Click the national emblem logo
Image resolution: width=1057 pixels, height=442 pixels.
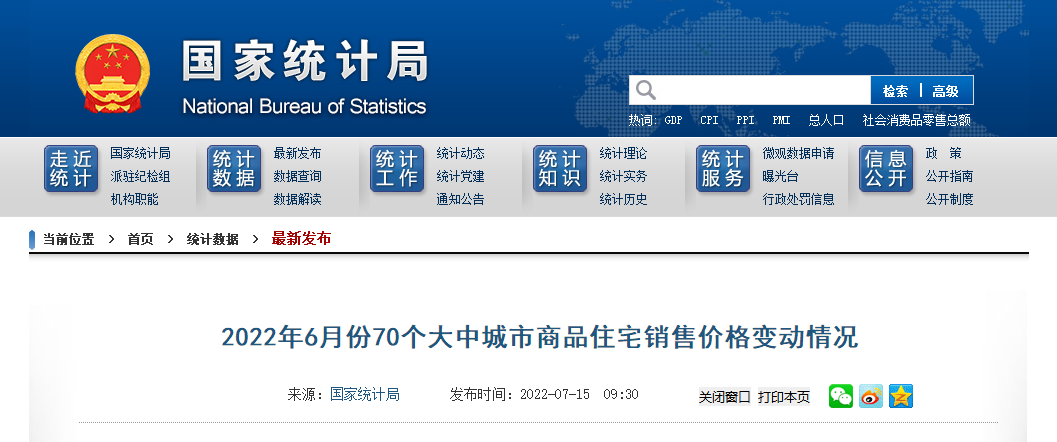(113, 74)
